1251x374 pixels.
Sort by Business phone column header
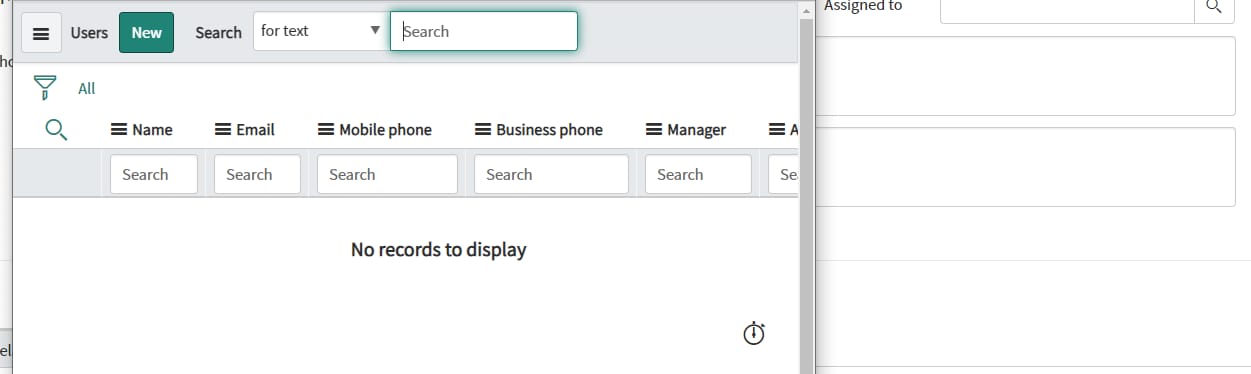pyautogui.click(x=549, y=130)
